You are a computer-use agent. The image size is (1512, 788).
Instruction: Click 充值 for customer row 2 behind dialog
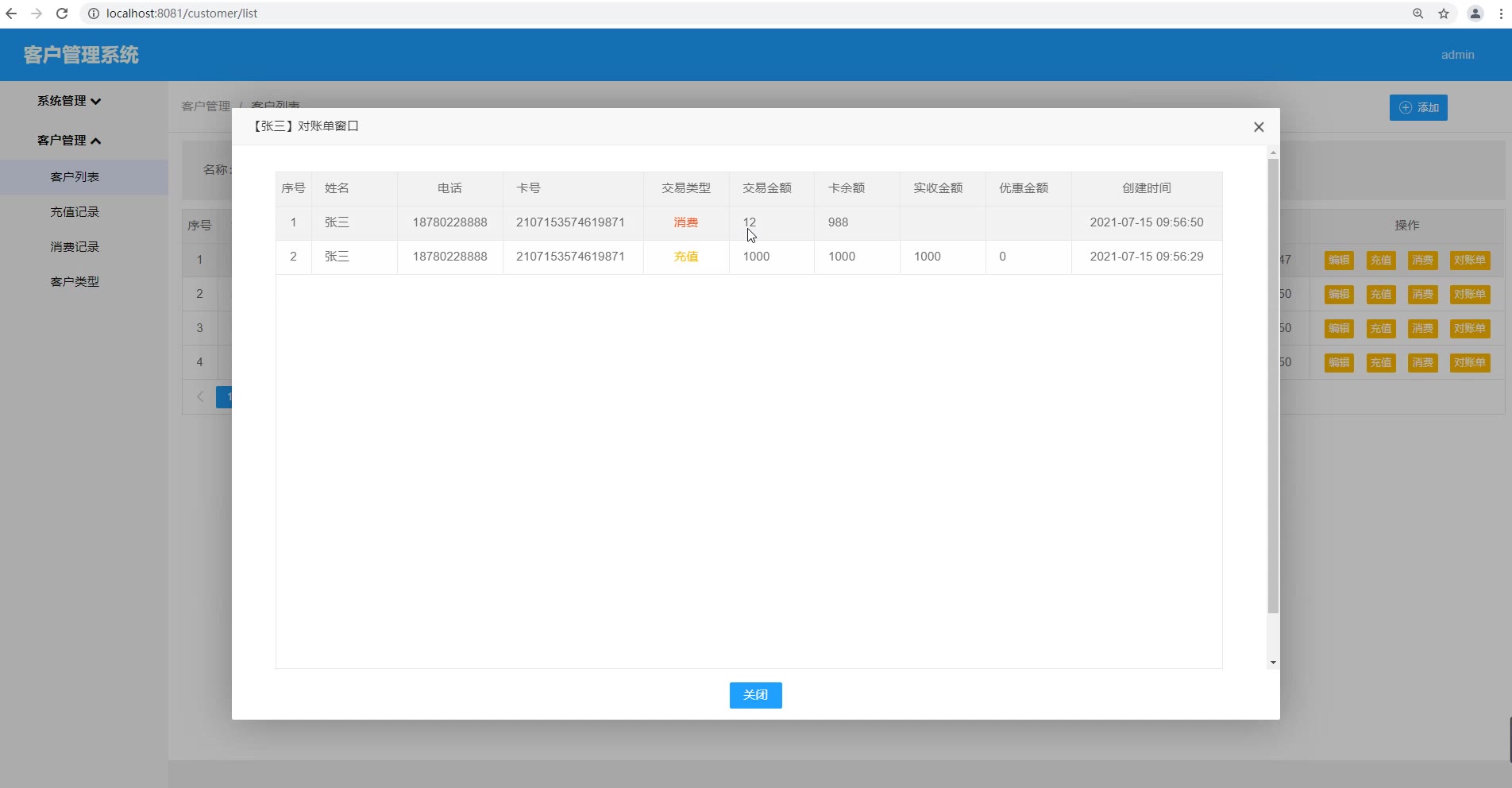[1381, 294]
